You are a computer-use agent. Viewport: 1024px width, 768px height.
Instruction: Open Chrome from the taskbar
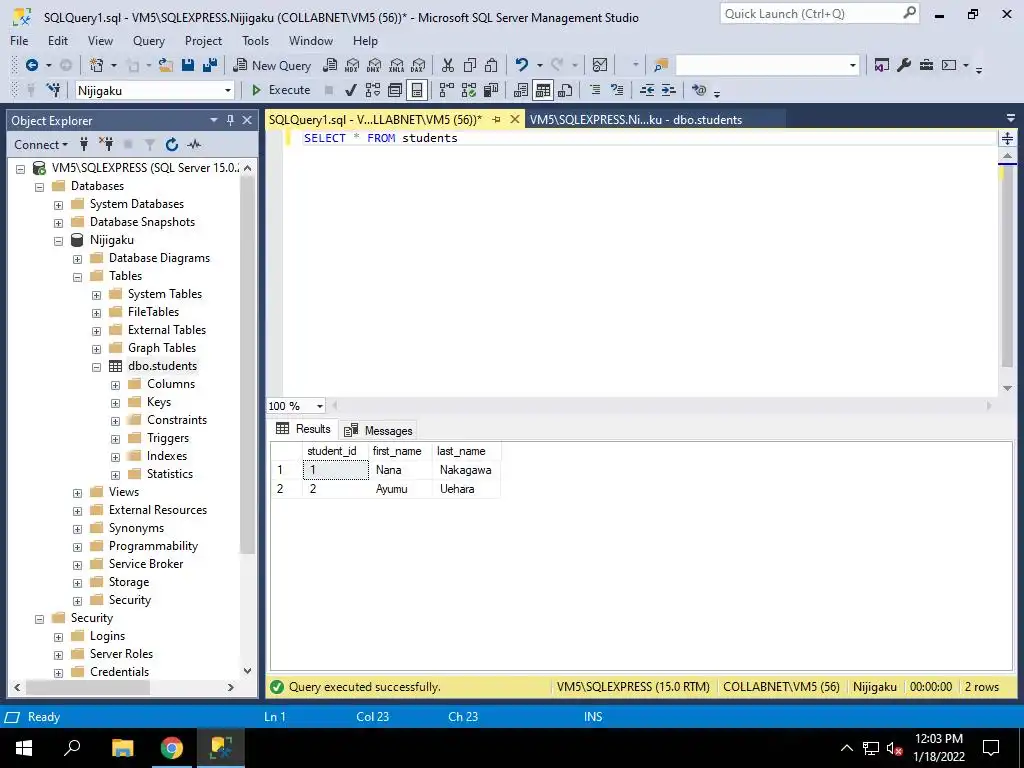[172, 748]
